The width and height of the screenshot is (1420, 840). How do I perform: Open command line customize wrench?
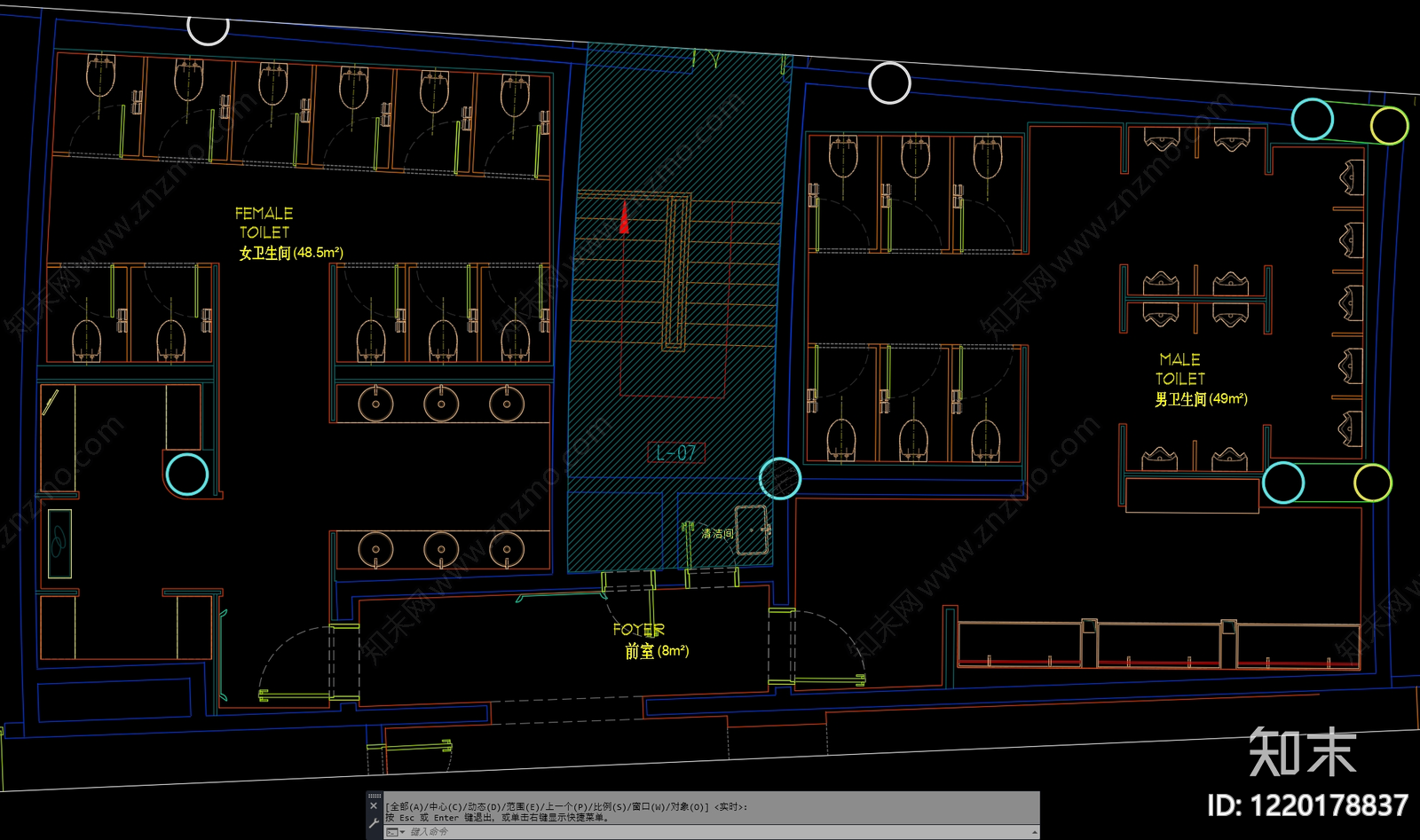point(374,823)
